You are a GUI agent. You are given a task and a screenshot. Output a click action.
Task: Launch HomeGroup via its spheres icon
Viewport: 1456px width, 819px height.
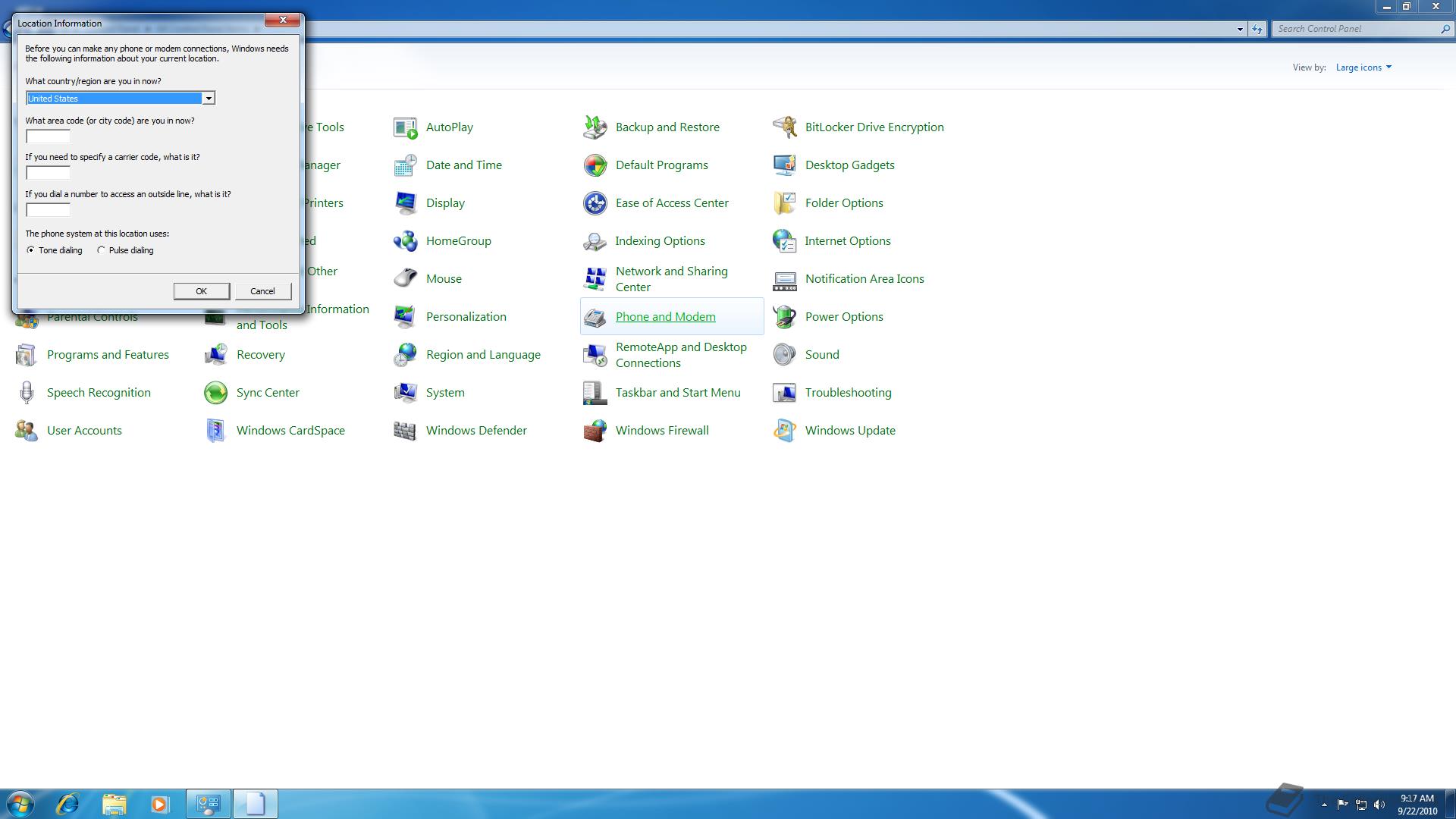click(405, 241)
